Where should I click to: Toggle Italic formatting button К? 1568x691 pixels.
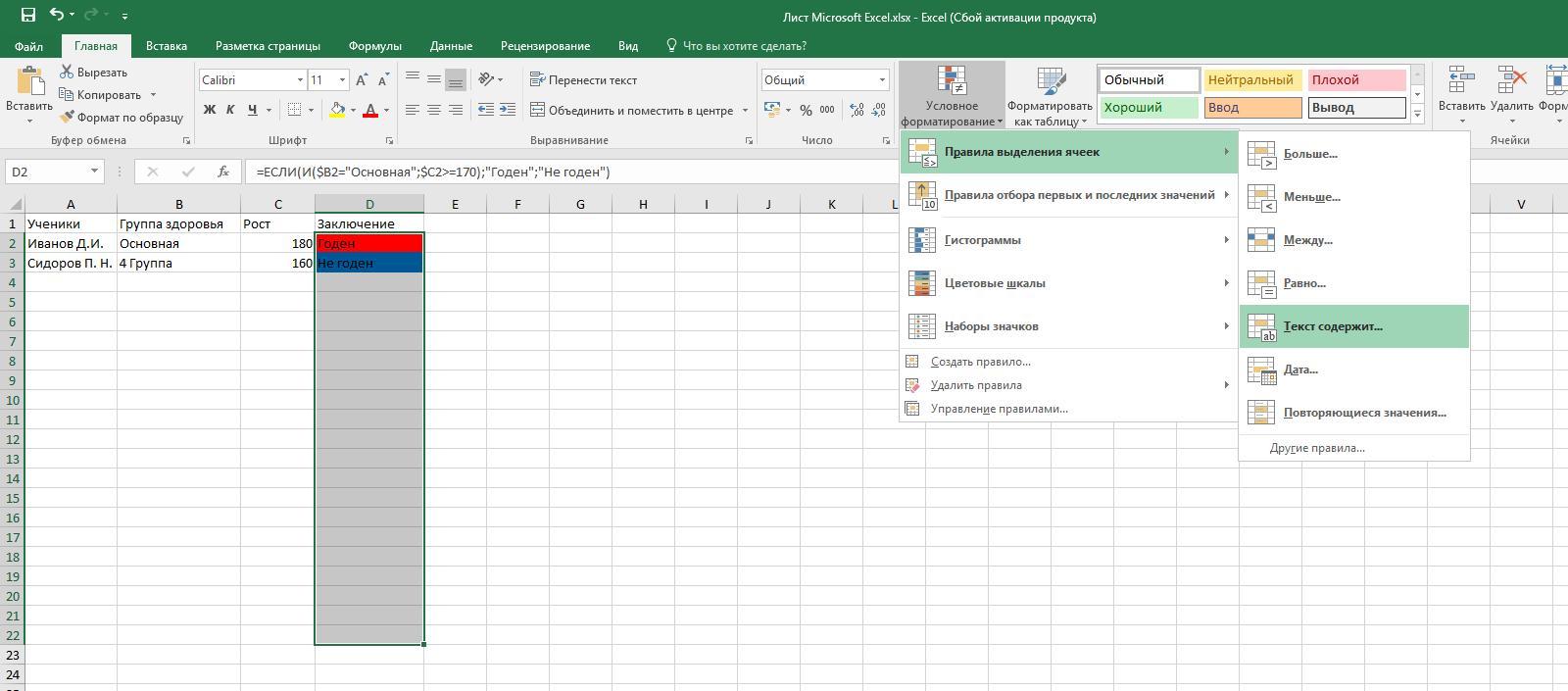tap(230, 111)
